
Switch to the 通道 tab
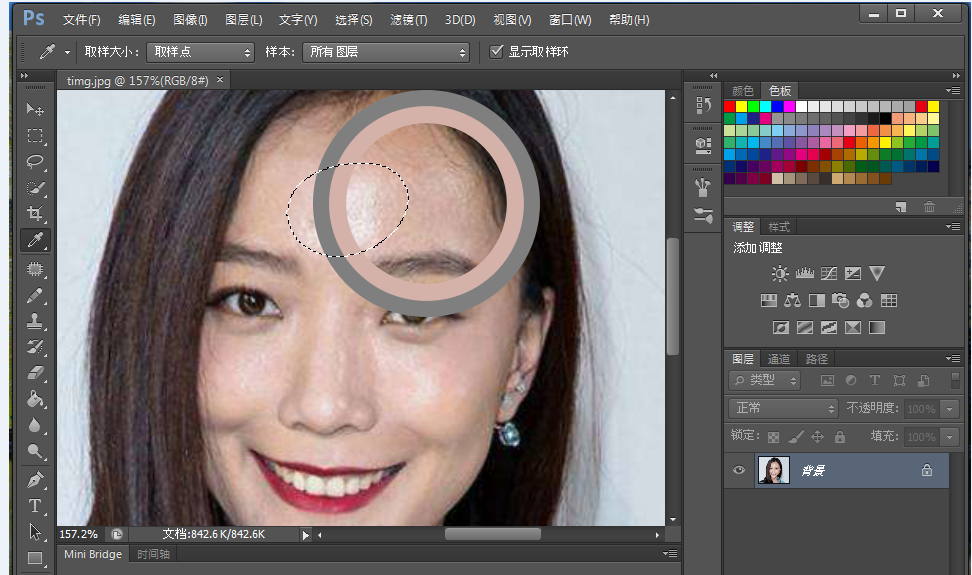click(779, 359)
